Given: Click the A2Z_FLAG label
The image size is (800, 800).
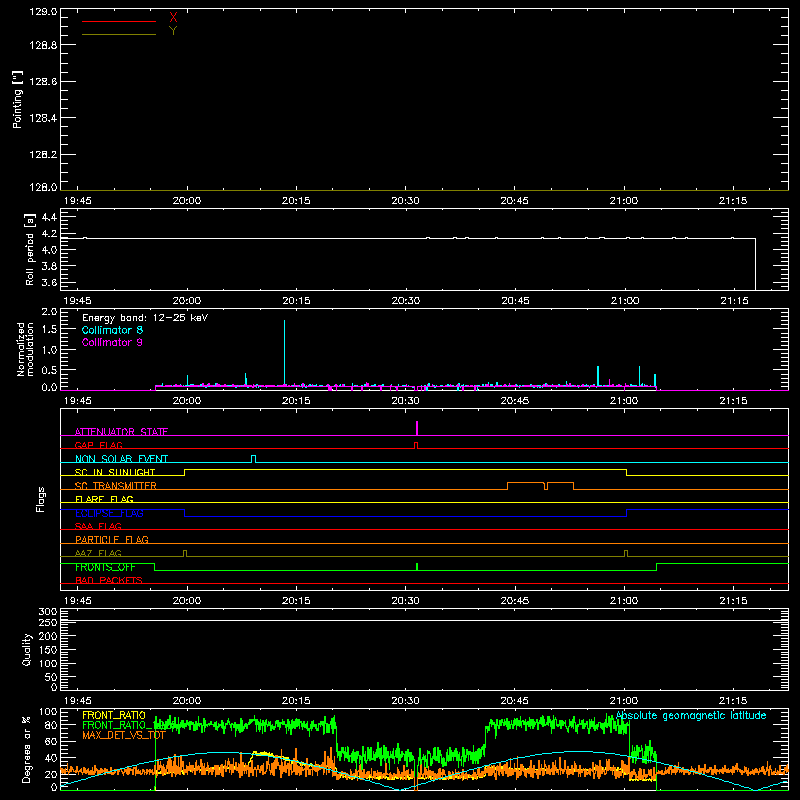Looking at the screenshot, I should click(x=98, y=553).
